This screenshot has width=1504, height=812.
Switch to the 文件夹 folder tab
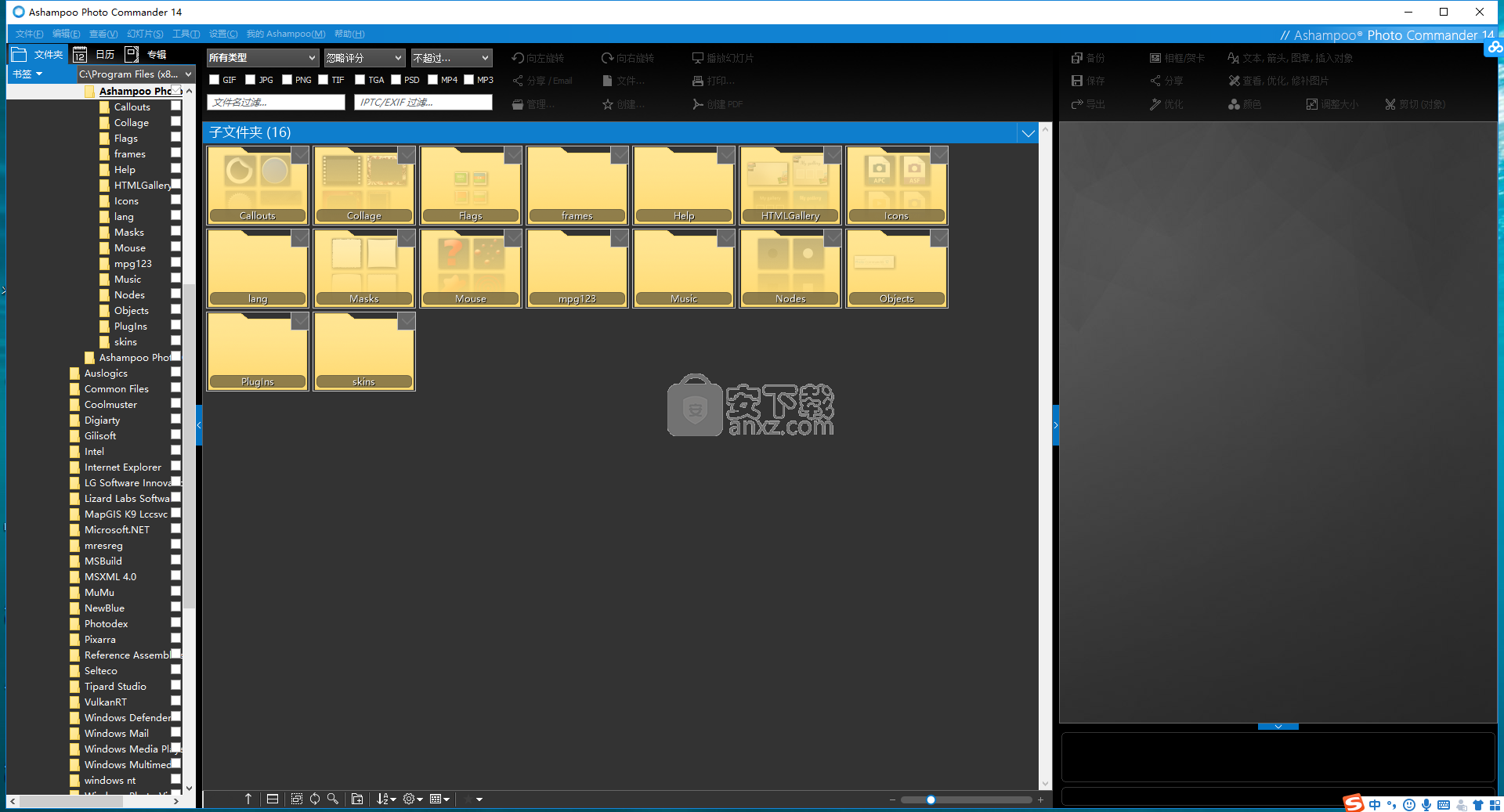point(38,54)
